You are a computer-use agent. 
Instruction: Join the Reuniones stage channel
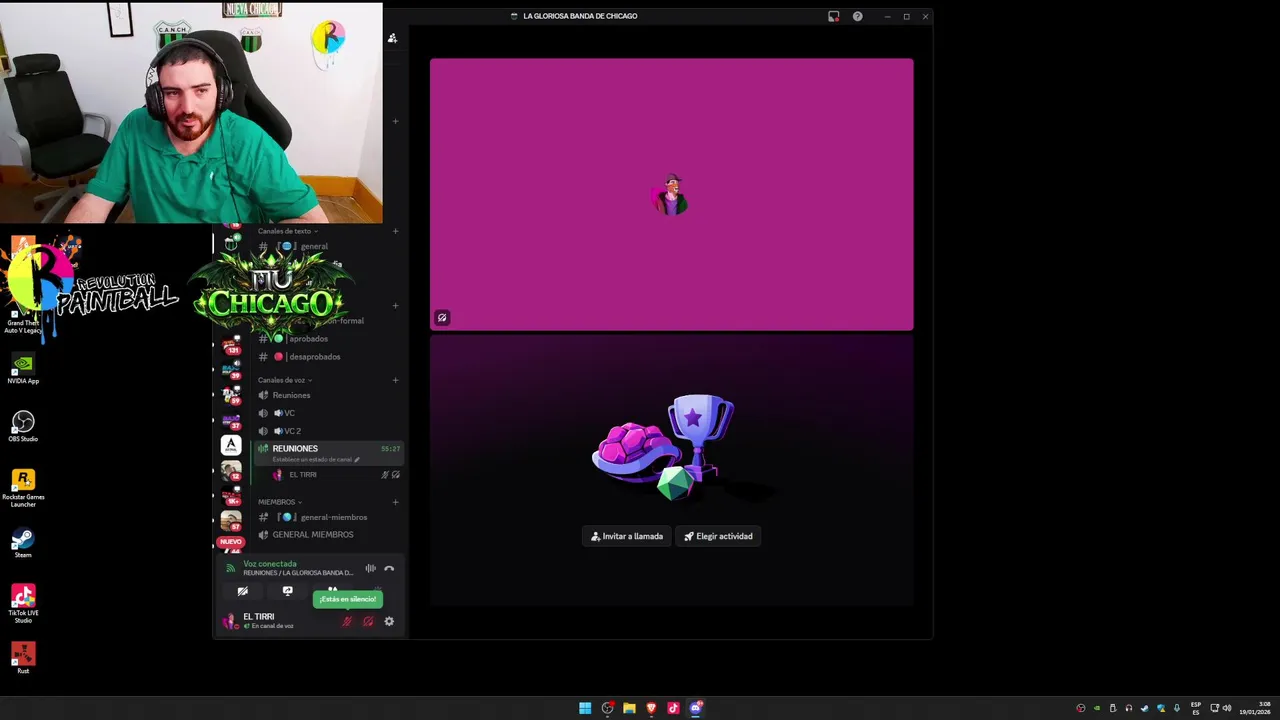[x=329, y=395]
